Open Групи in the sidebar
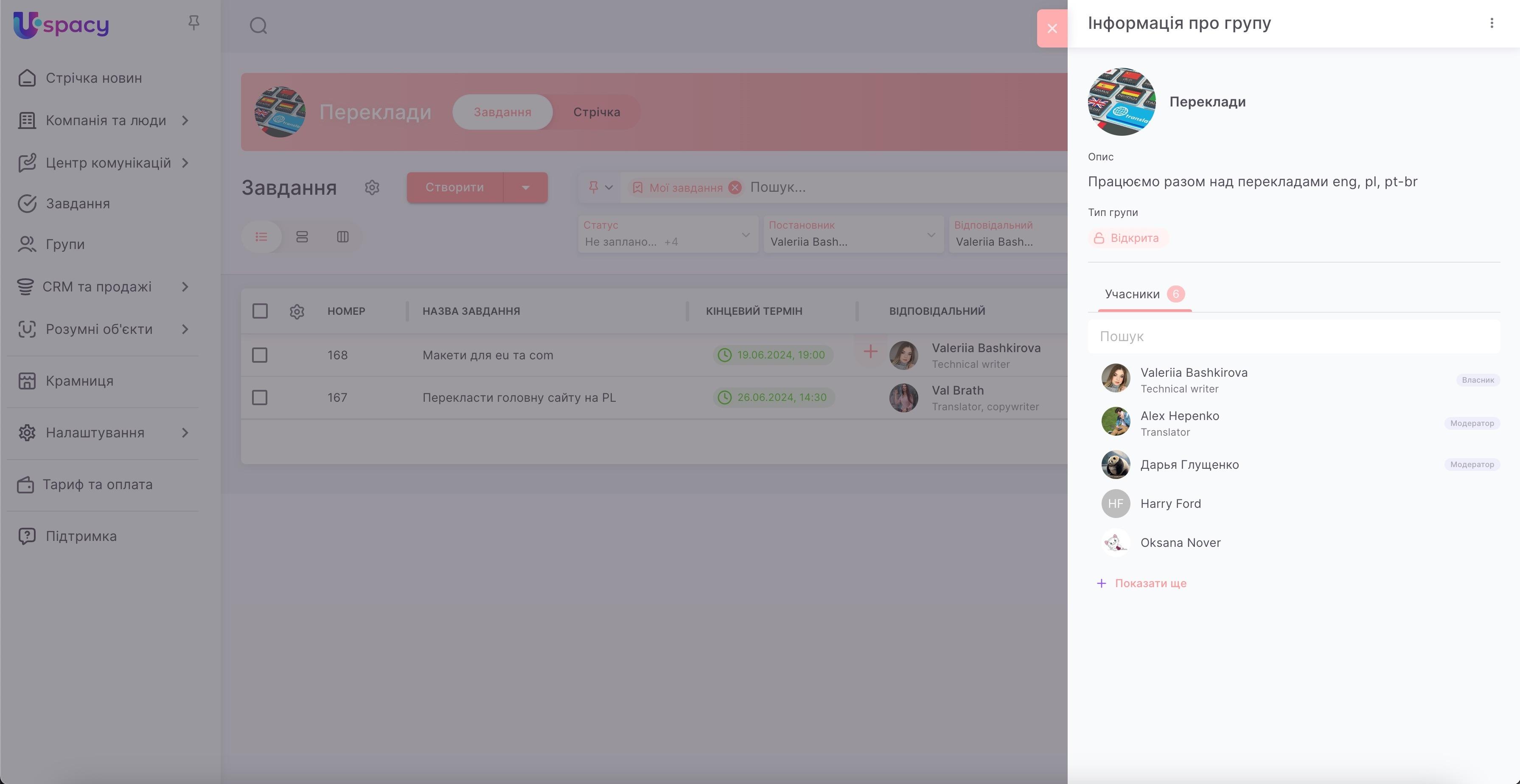Image resolution: width=1520 pixels, height=784 pixels. coord(65,244)
